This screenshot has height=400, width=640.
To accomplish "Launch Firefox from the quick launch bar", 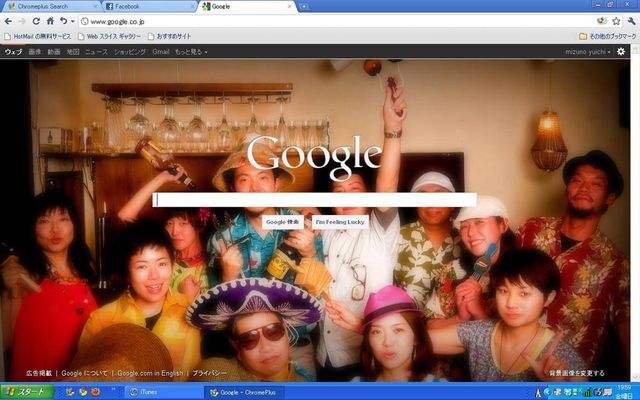I will [96, 392].
